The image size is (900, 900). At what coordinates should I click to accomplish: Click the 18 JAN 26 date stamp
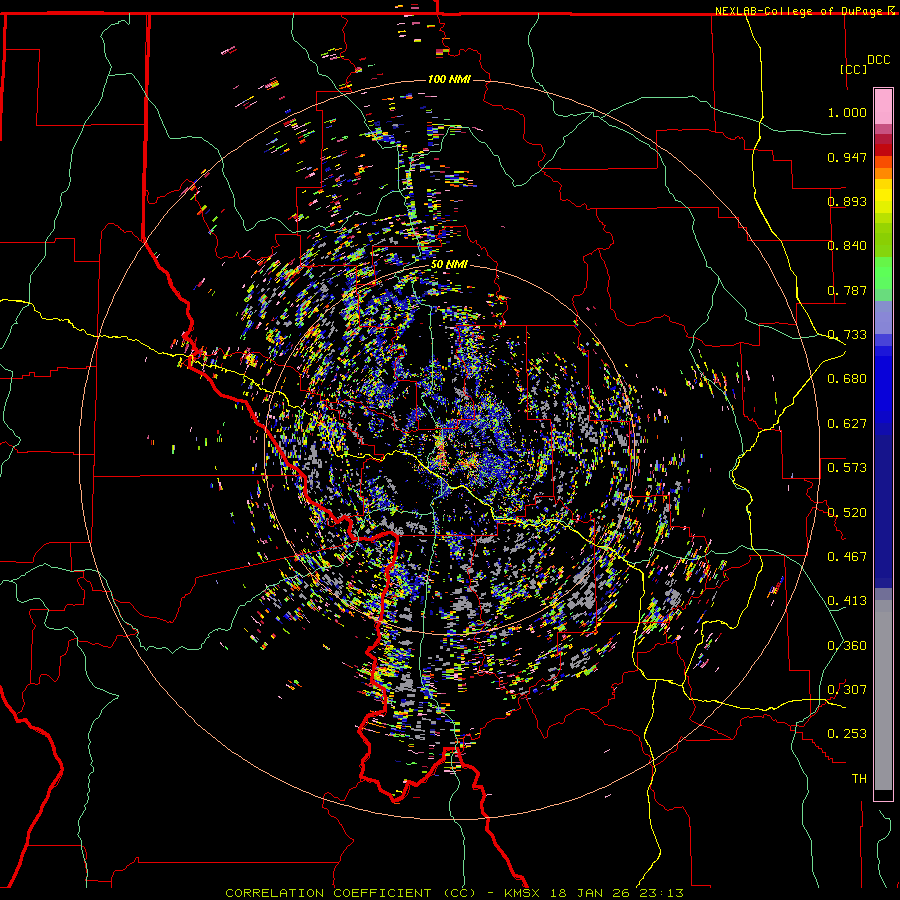pos(589,893)
